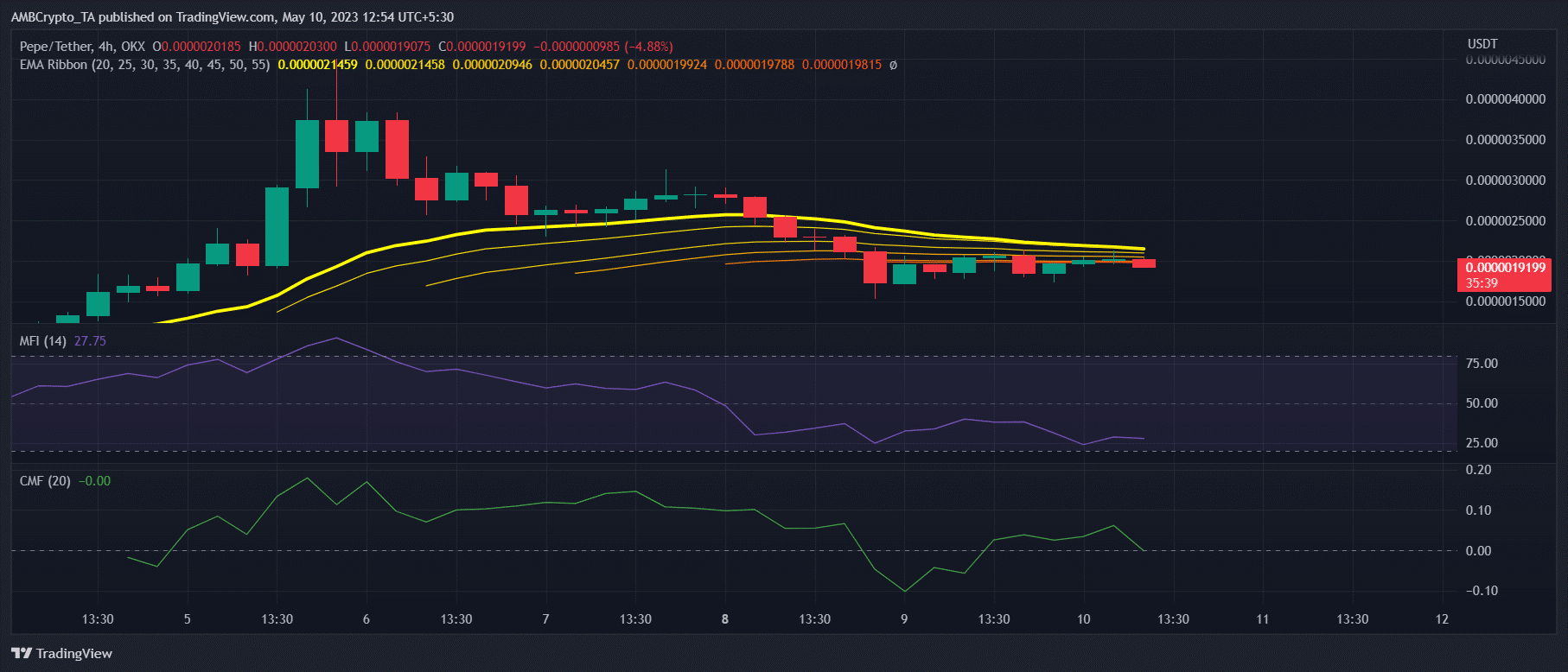Click the AMBCrypto_TA published header text
The image size is (1568, 672).
(x=232, y=17)
